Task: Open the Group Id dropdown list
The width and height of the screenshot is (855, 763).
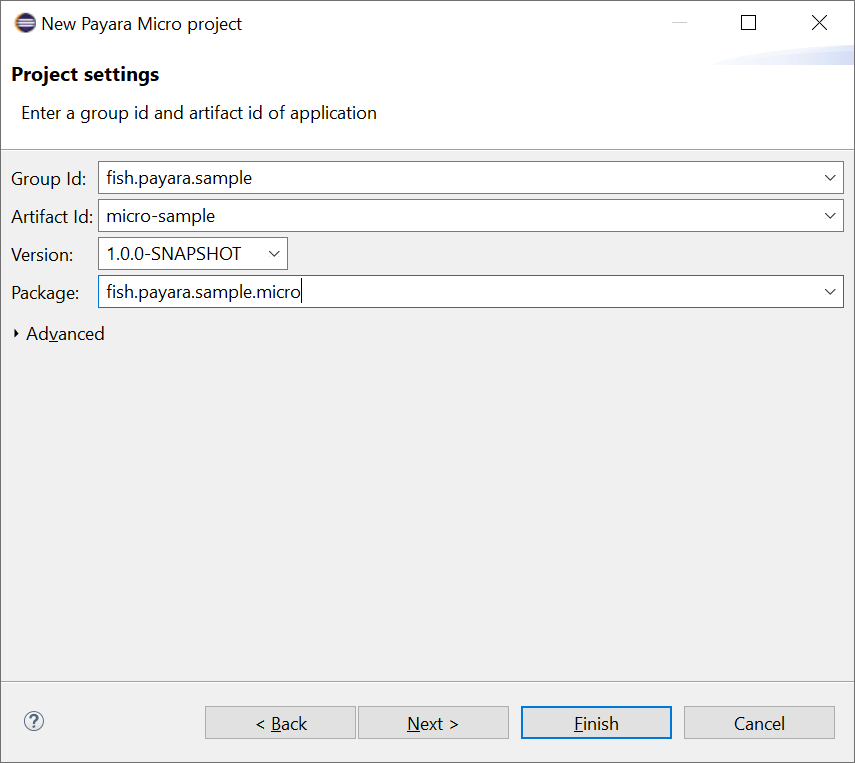Action: point(830,178)
